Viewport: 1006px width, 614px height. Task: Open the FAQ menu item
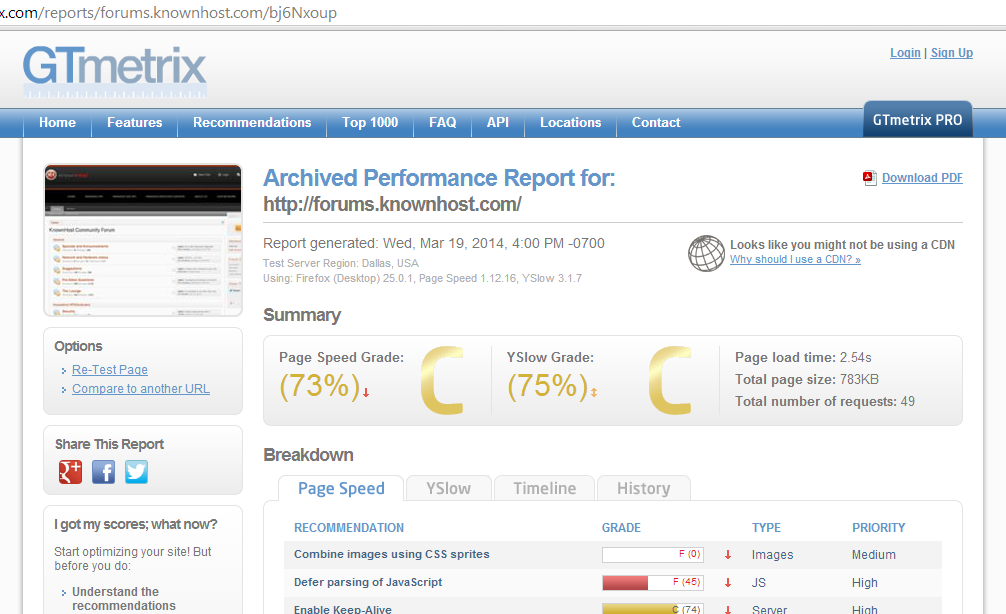pos(443,123)
